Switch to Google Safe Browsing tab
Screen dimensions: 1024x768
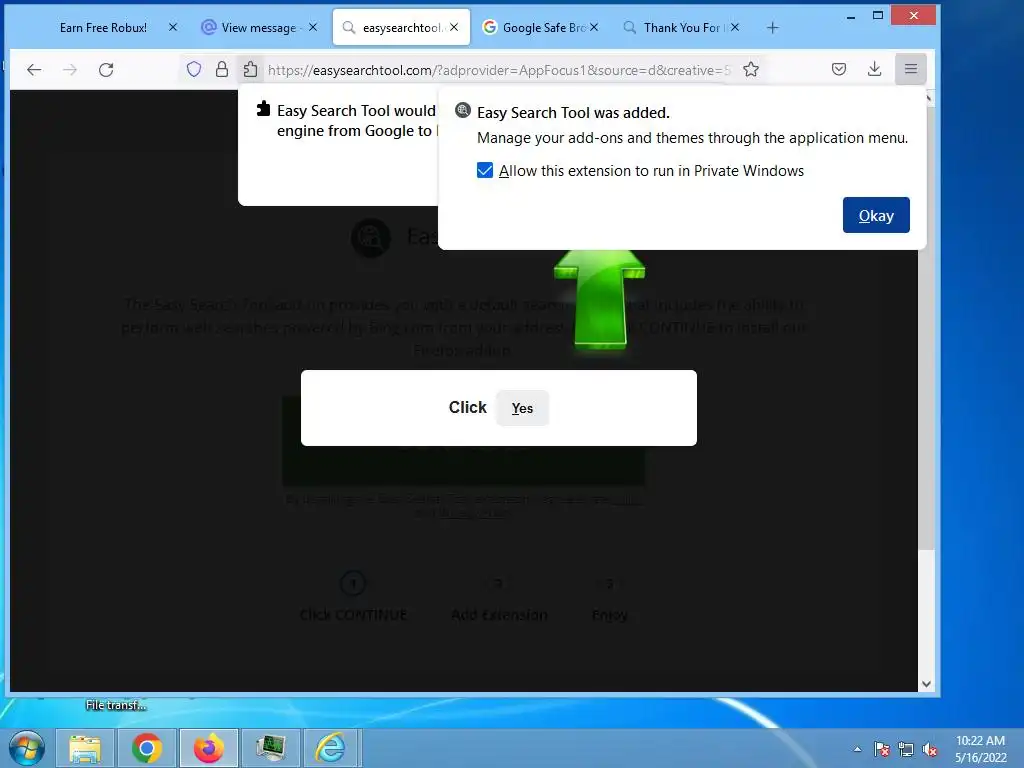(x=542, y=27)
